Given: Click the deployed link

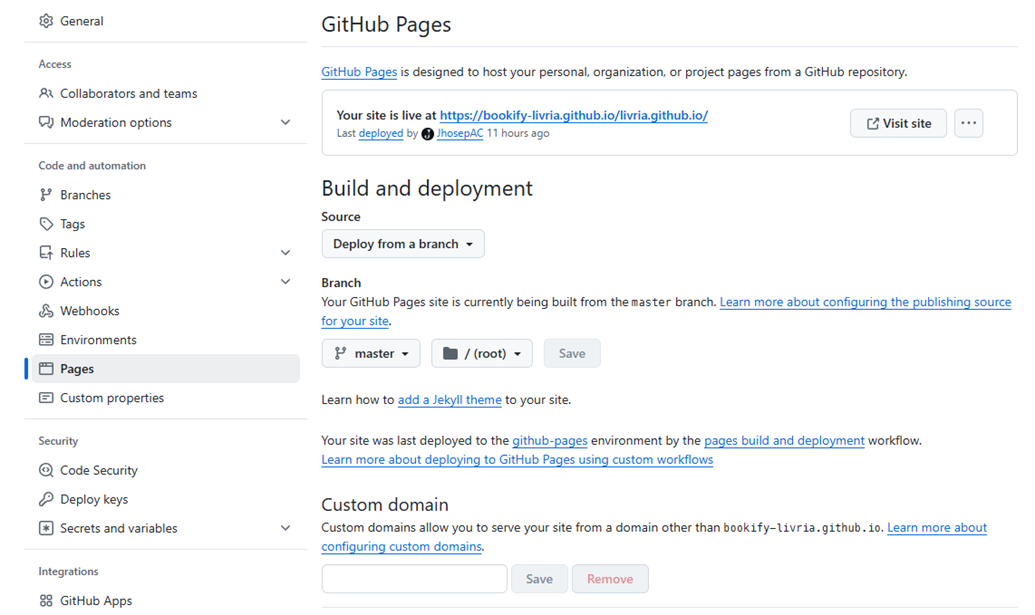Looking at the screenshot, I should tap(381, 133).
